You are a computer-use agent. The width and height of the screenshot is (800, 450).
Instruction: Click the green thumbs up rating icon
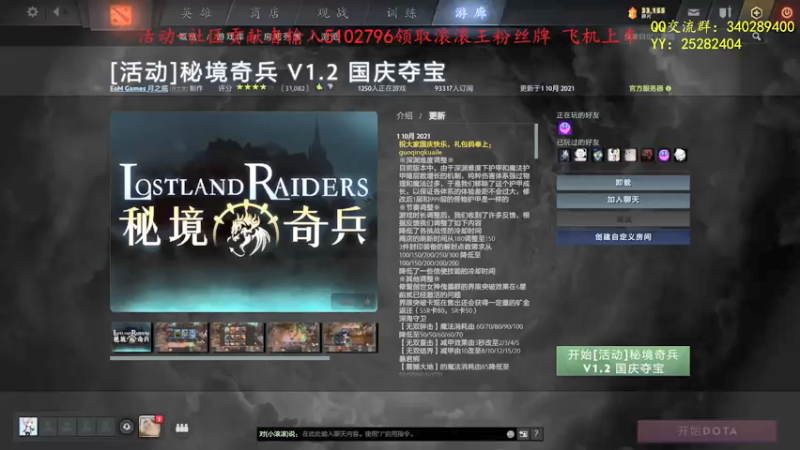[x=319, y=87]
